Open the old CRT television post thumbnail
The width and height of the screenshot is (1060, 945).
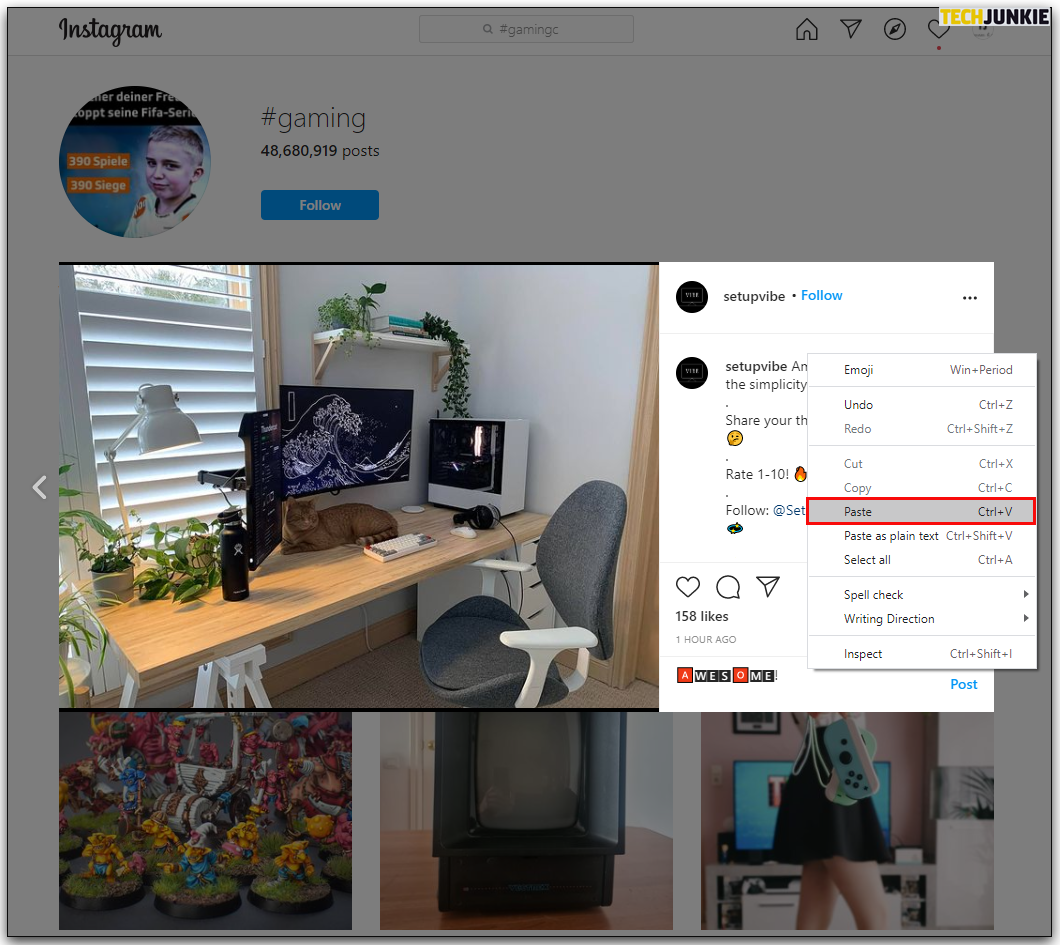(x=526, y=821)
